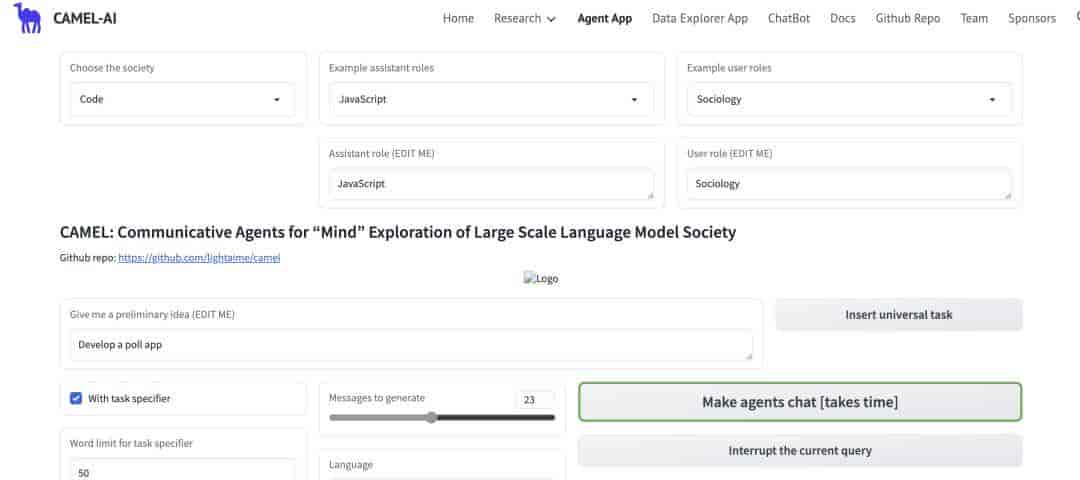Open the Sponsors page
The width and height of the screenshot is (1080, 480).
(x=1031, y=19)
